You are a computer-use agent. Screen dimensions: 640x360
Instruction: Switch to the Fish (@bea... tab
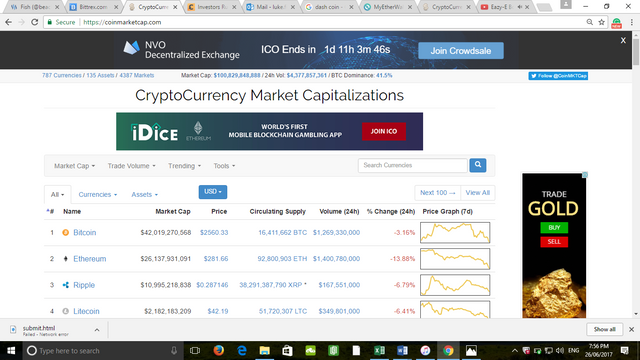point(34,7)
